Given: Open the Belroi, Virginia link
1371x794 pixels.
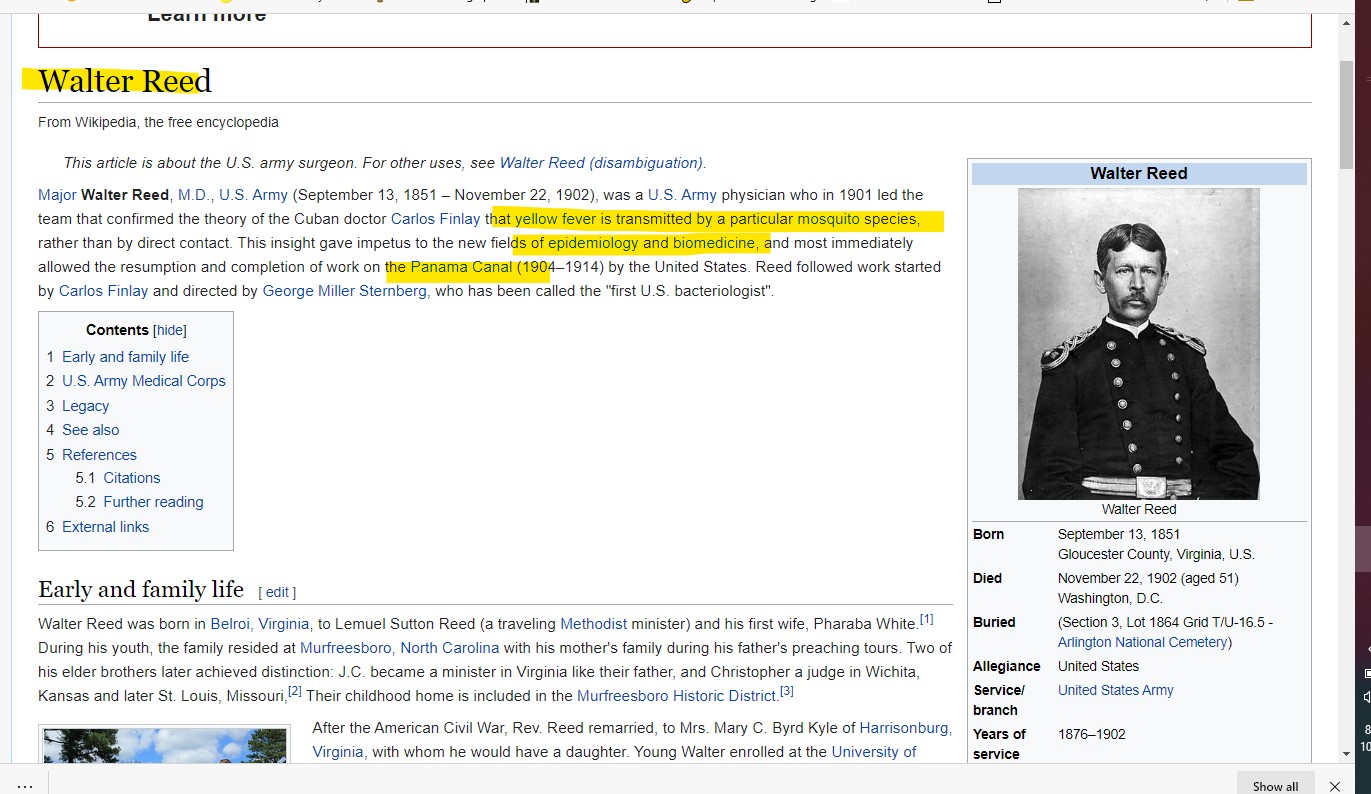Looking at the screenshot, I should point(260,624).
